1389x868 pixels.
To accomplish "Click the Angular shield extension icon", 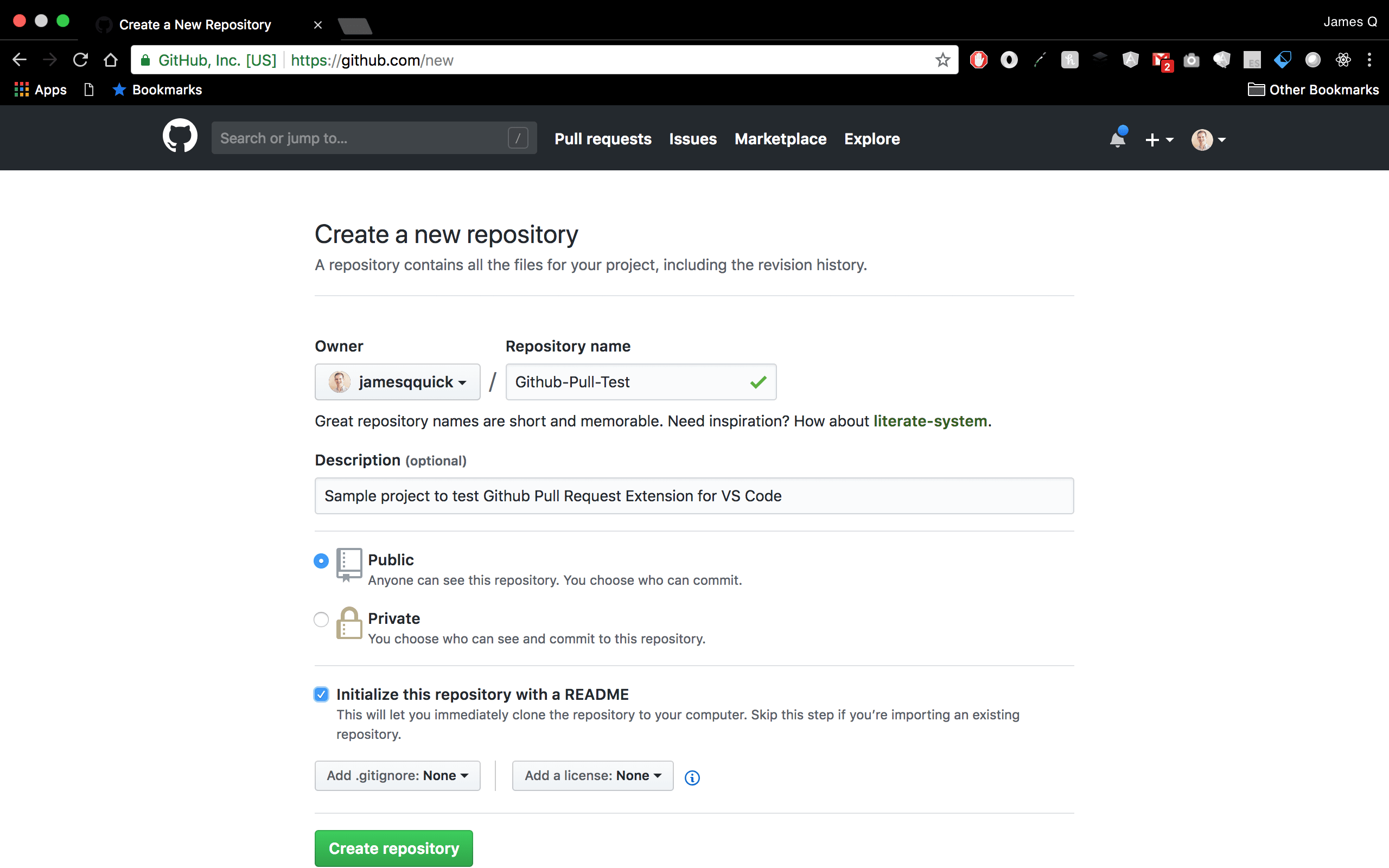I will coord(1131,60).
